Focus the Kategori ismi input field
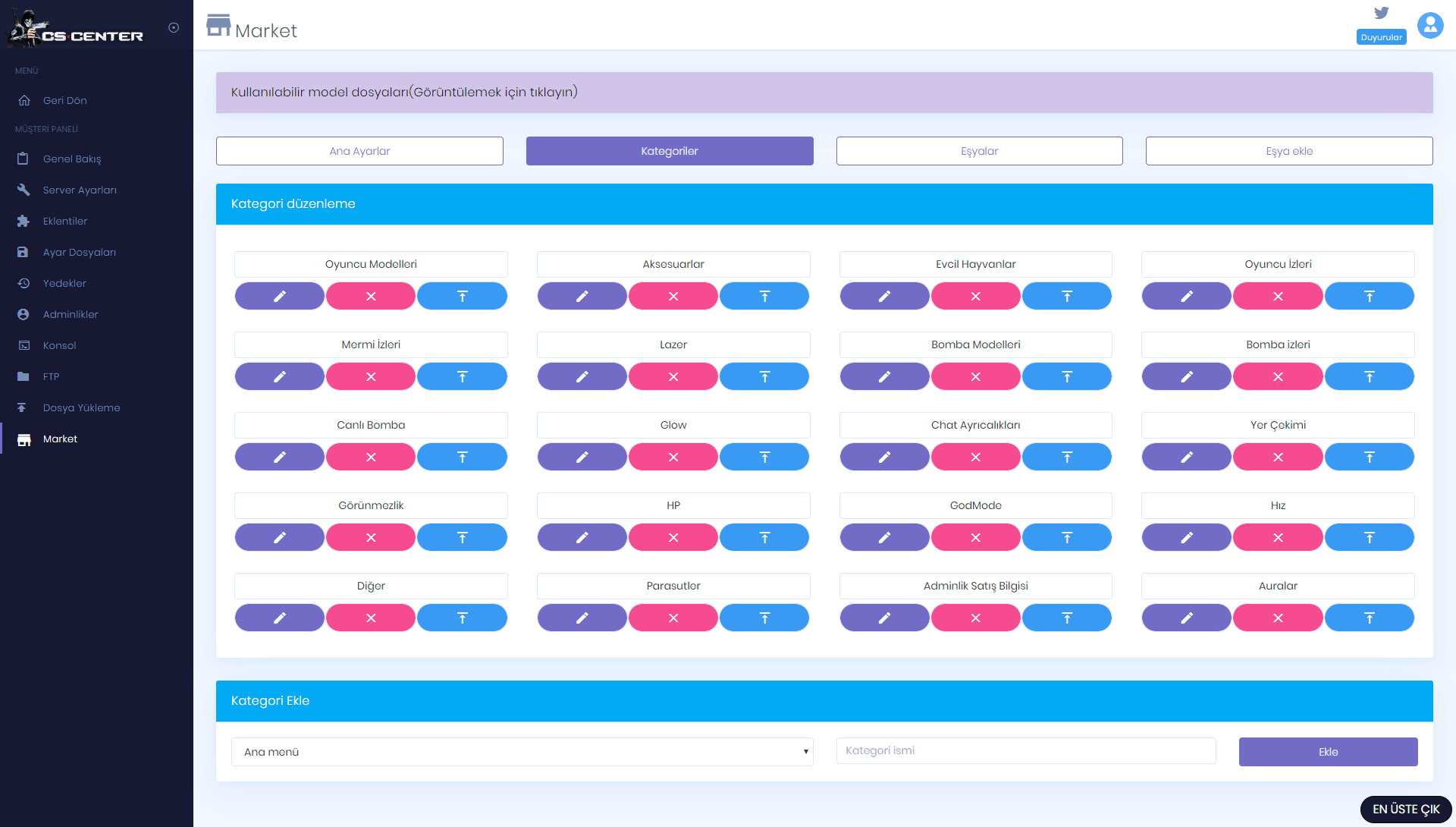 [1026, 750]
